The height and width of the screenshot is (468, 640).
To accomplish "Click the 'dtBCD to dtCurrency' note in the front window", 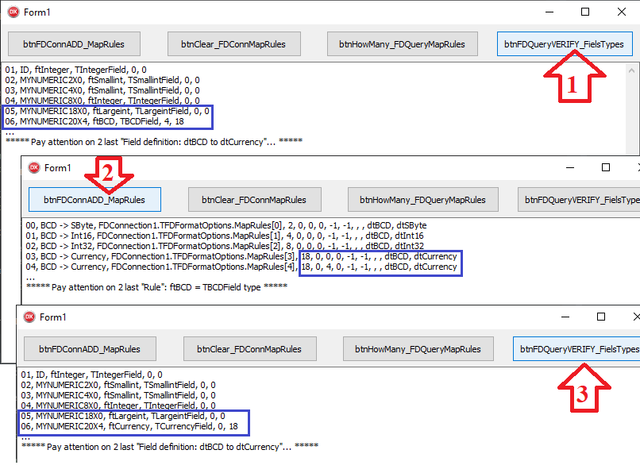I will [x=170, y=447].
